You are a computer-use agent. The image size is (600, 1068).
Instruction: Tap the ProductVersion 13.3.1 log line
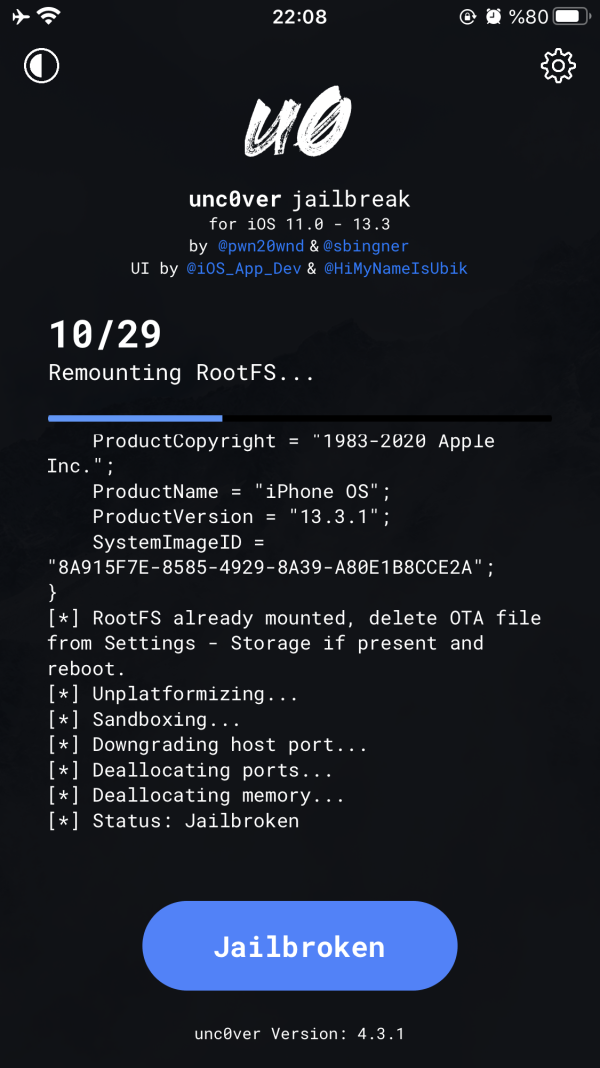click(242, 517)
